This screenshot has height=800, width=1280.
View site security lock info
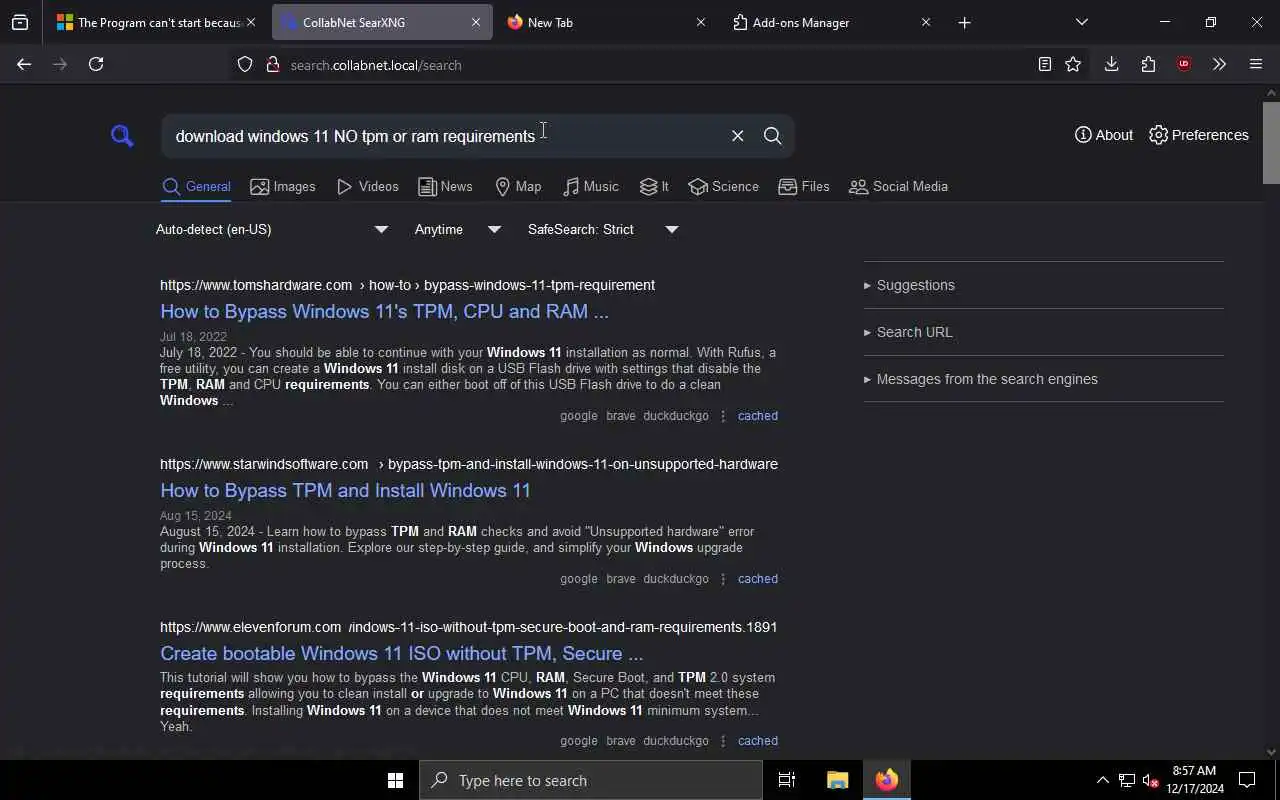click(272, 65)
